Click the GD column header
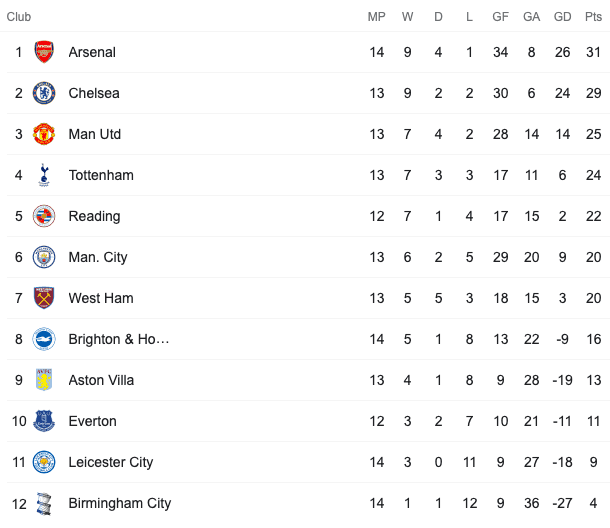 point(563,17)
